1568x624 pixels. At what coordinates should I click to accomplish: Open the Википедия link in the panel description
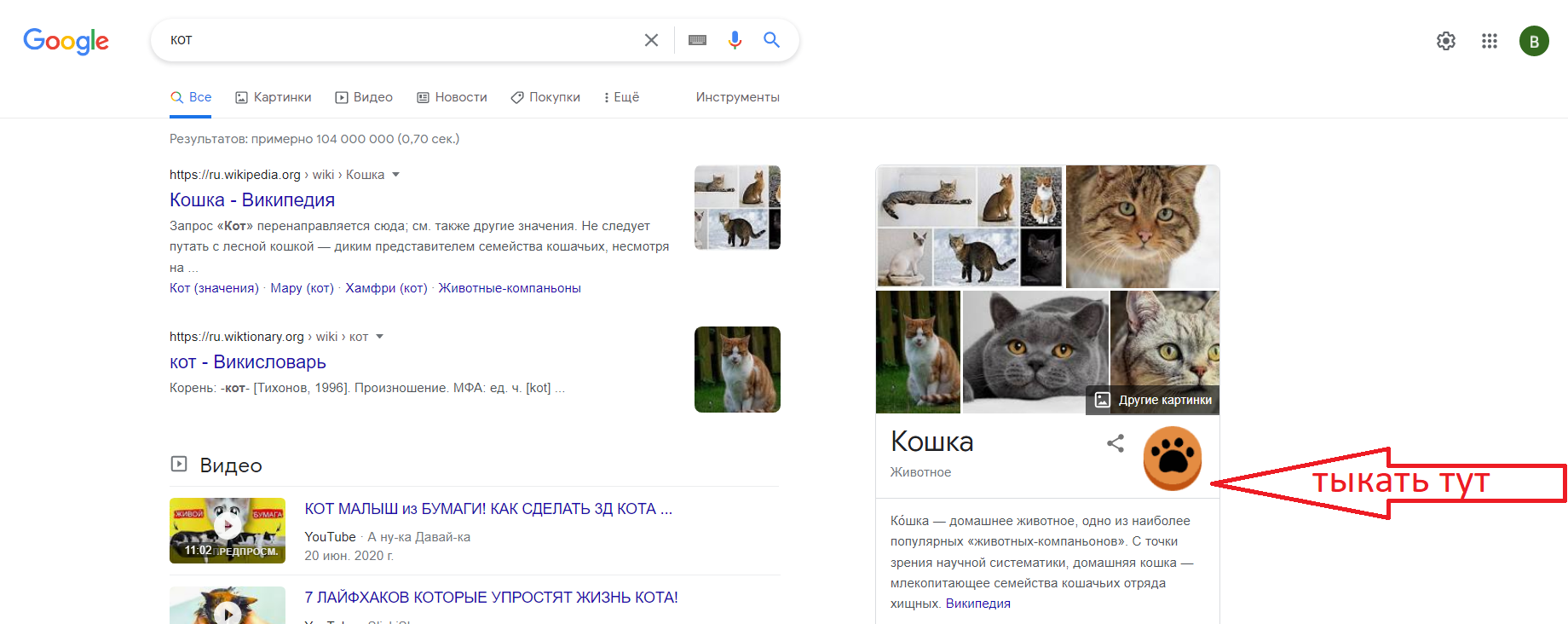click(x=978, y=604)
